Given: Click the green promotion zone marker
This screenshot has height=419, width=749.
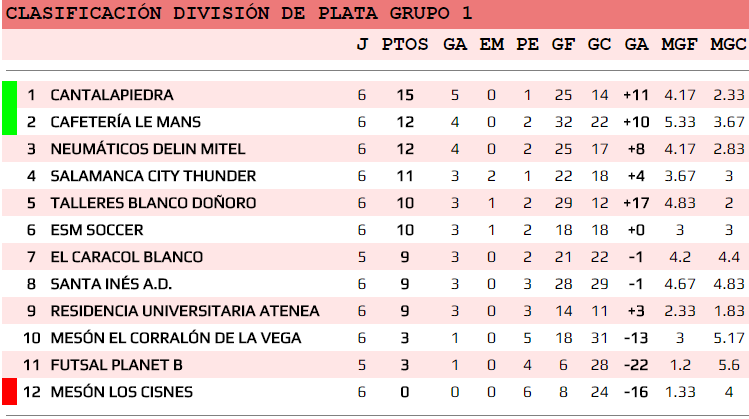Looking at the screenshot, I should (9, 108).
